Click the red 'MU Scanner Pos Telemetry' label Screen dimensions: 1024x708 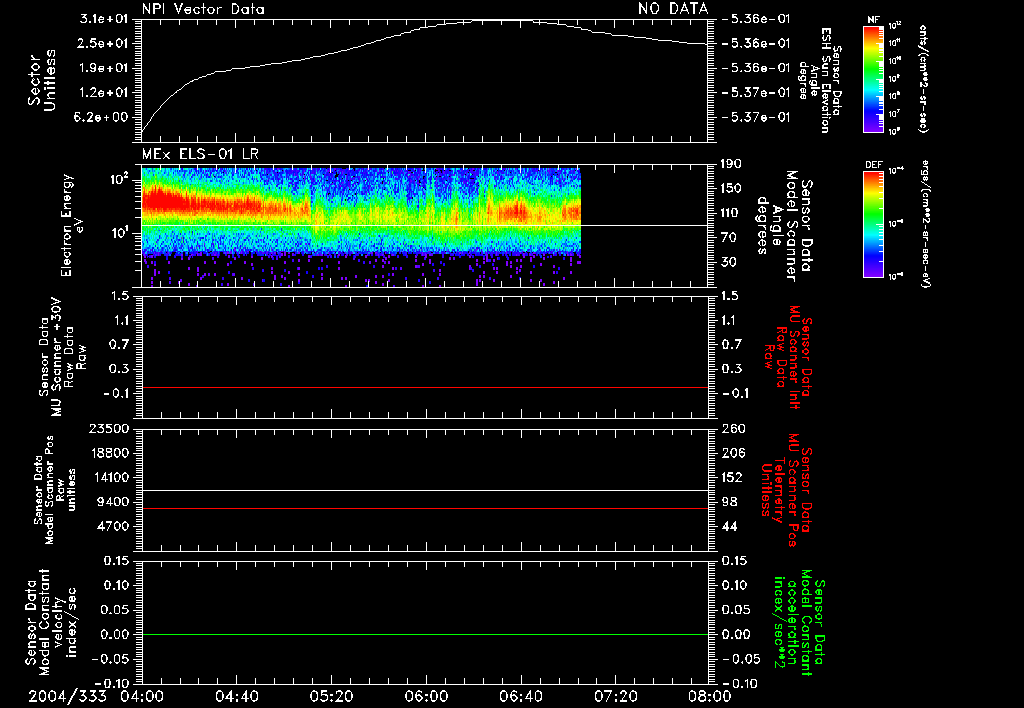(786, 490)
